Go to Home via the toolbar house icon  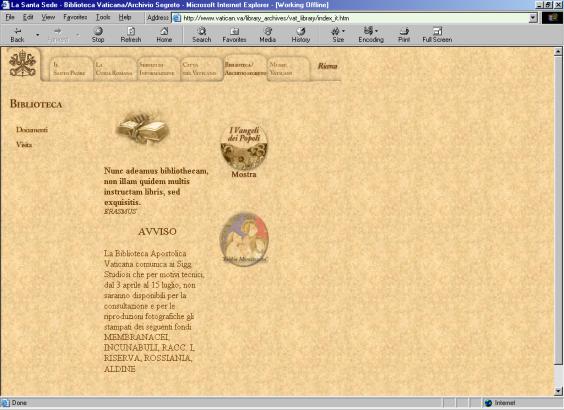pyautogui.click(x=164, y=35)
